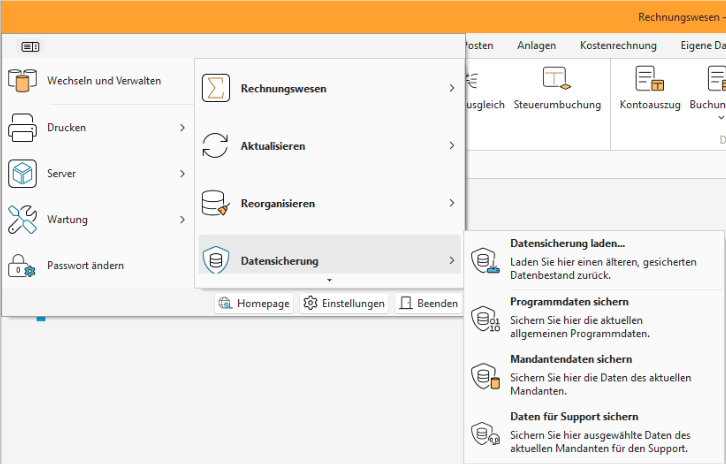Click the Drucken printer icon

(x=22, y=127)
